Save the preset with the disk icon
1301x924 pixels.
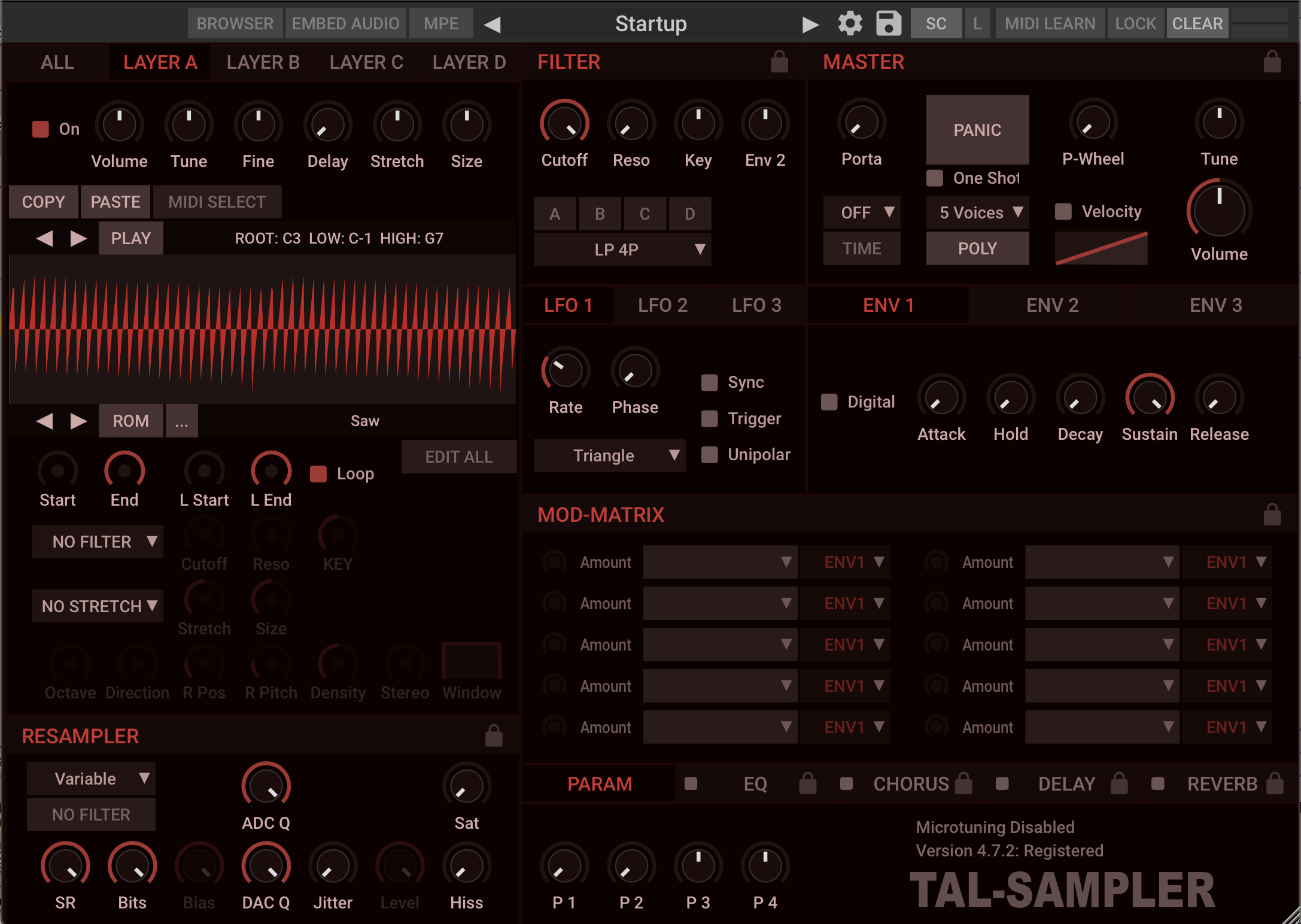click(x=888, y=23)
